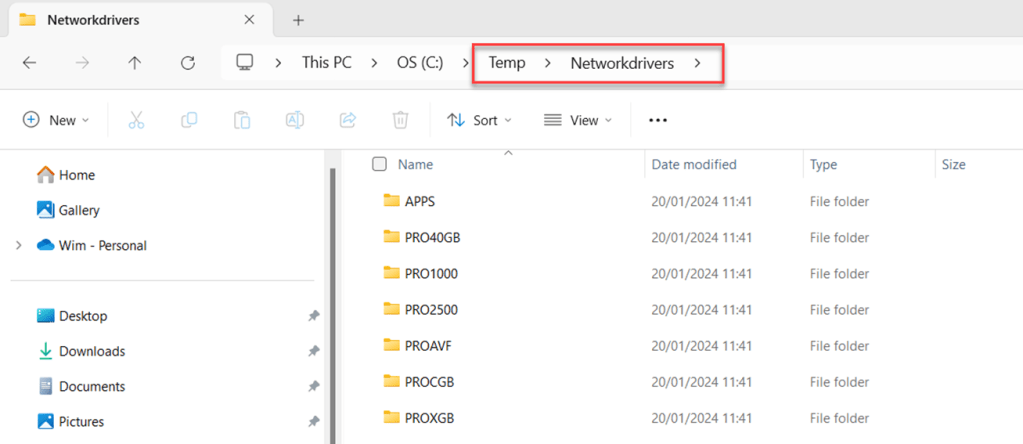The width and height of the screenshot is (1023, 444).
Task: Expand the Wim - Personal tree node
Action: [18, 246]
